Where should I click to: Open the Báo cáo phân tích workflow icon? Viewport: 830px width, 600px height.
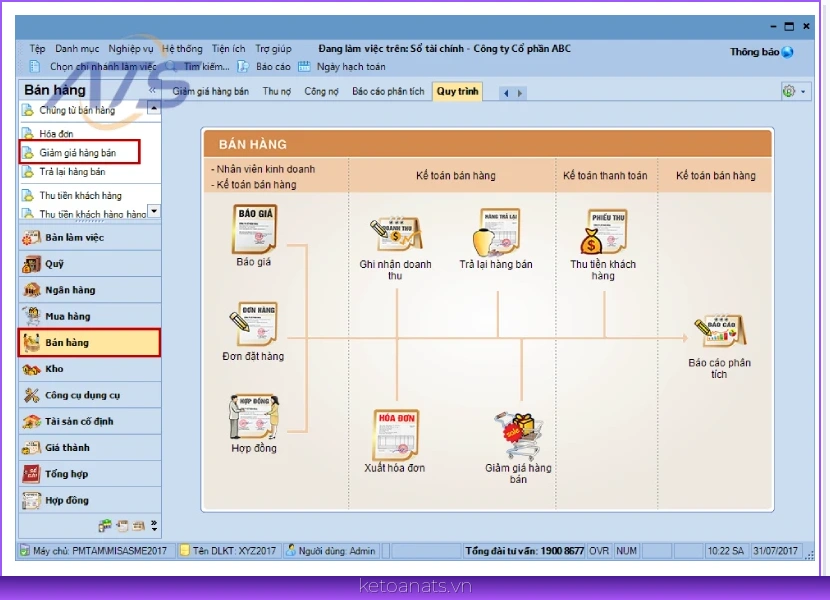click(x=719, y=332)
